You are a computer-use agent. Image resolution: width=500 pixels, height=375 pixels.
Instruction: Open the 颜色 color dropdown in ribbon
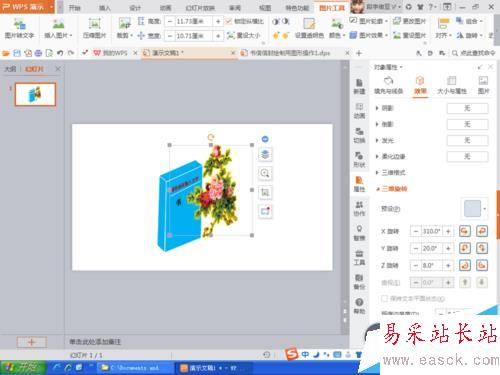(x=337, y=35)
